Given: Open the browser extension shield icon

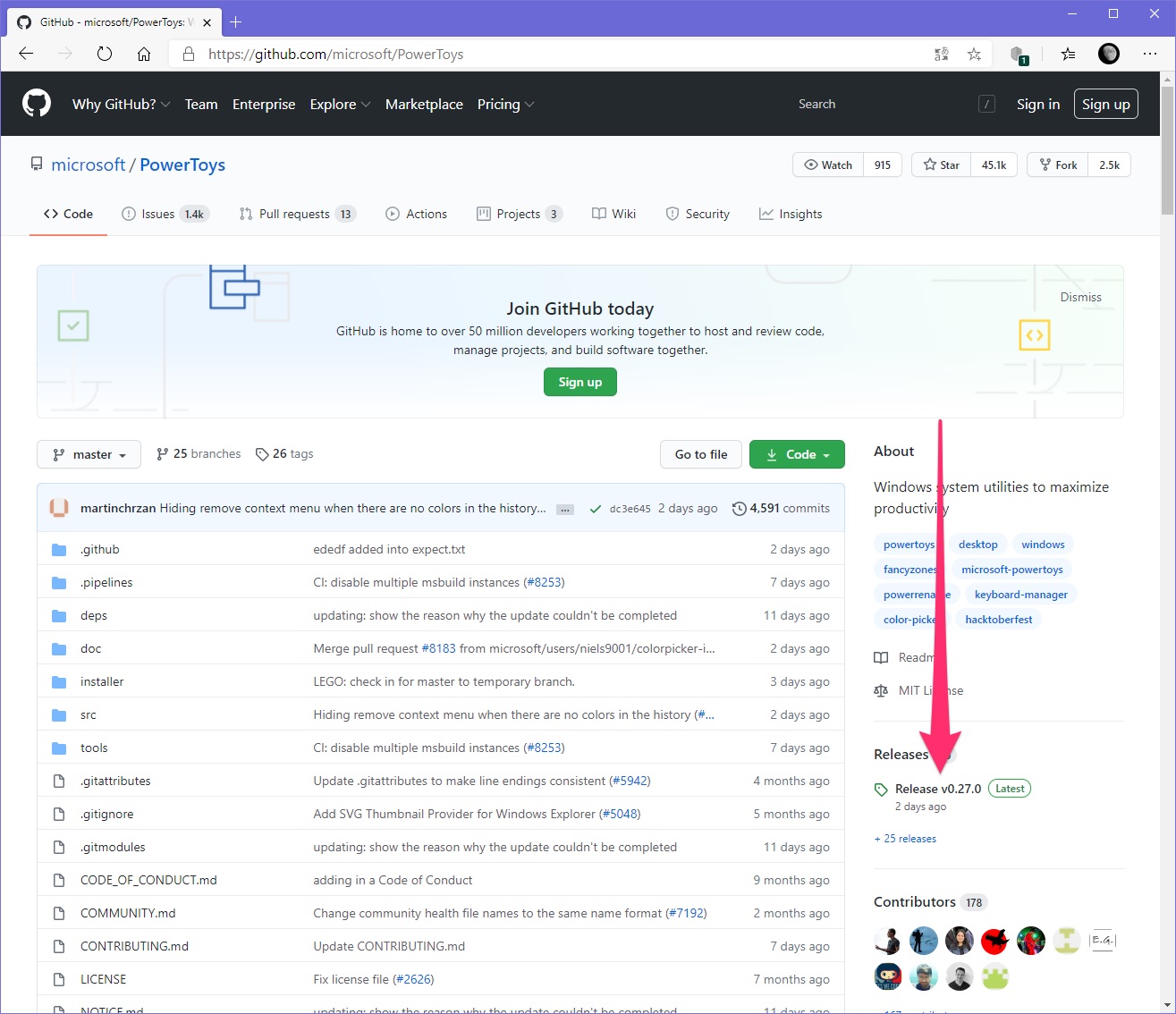Looking at the screenshot, I should [1019, 55].
